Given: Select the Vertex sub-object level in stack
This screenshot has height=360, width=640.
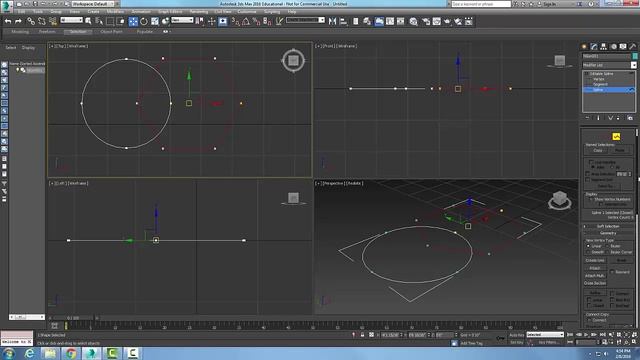Looking at the screenshot, I should click(x=598, y=79).
